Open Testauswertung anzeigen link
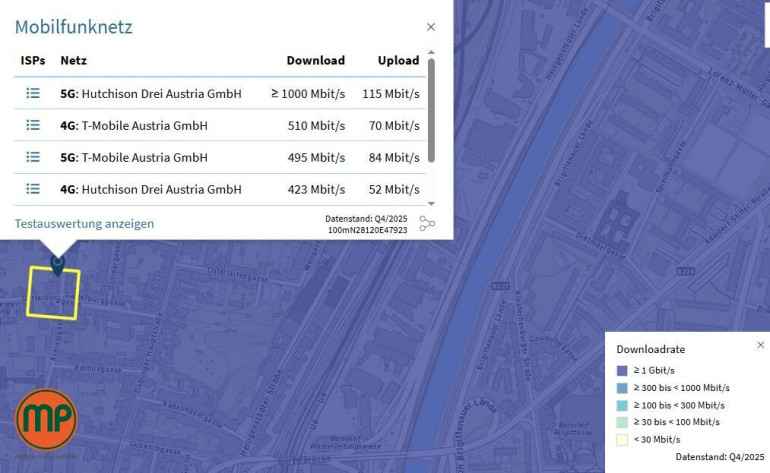Screen dimensions: 770x473 coord(84,223)
